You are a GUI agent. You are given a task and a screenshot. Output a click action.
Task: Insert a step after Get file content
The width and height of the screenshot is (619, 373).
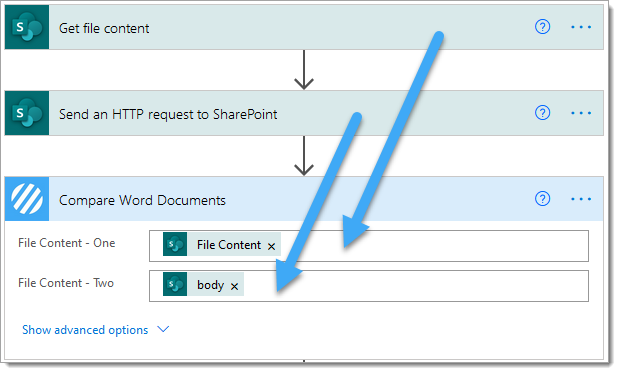(x=304, y=70)
